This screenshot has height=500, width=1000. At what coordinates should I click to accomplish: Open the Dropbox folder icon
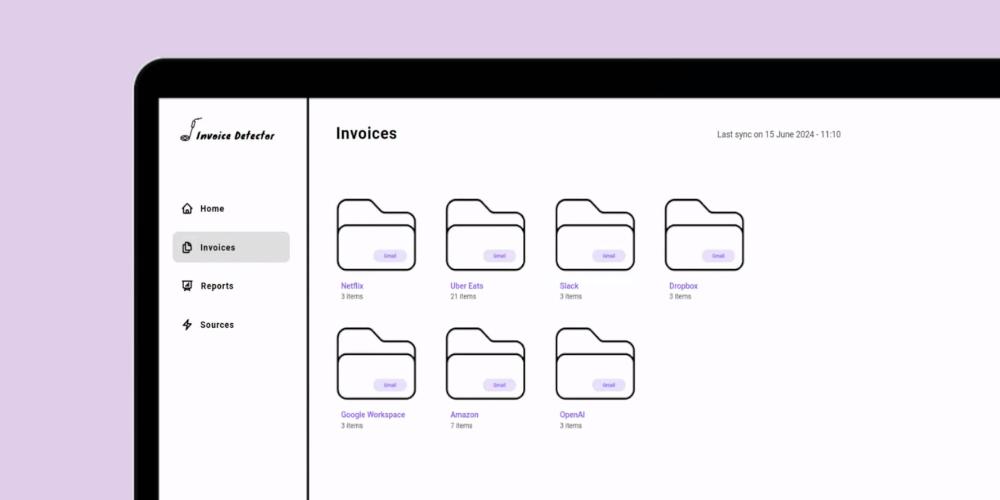pos(704,235)
